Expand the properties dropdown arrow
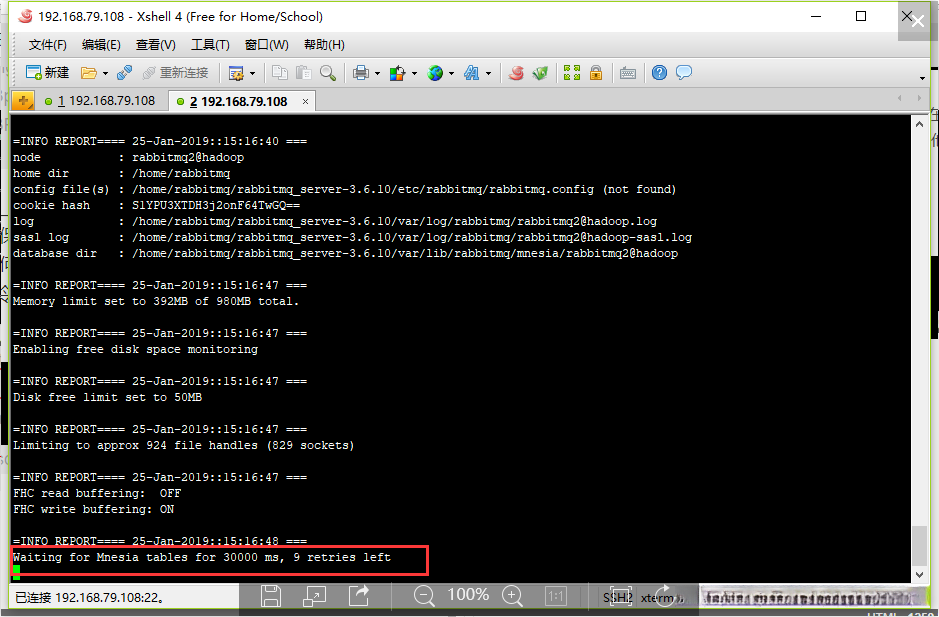 [252, 74]
